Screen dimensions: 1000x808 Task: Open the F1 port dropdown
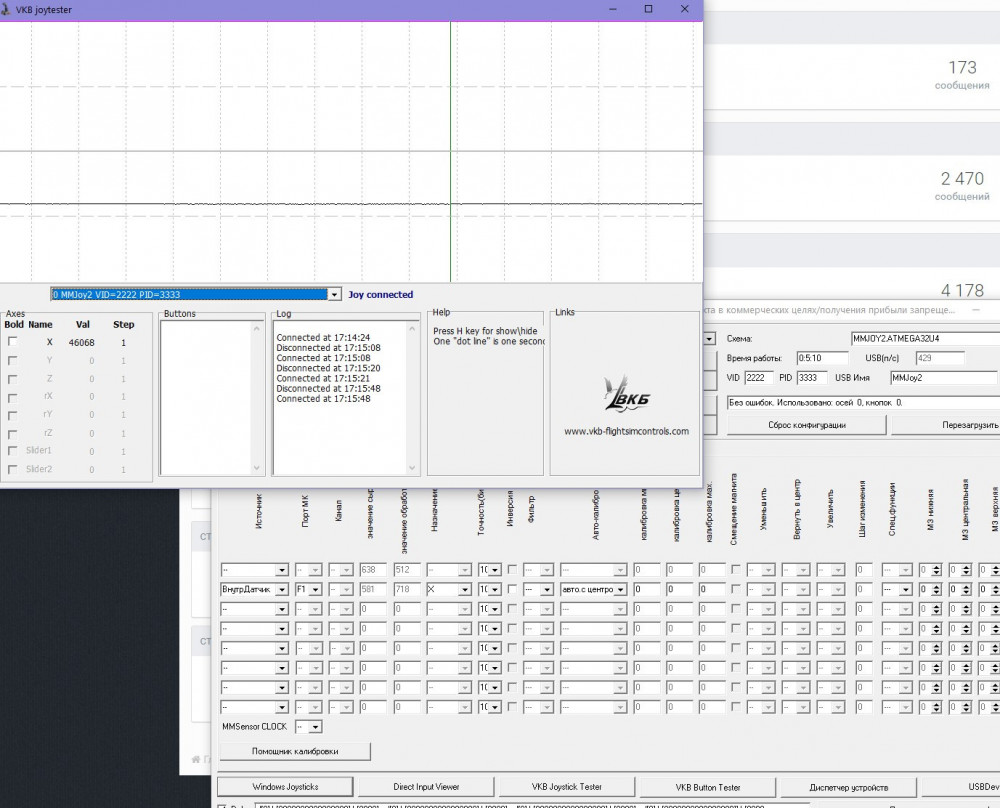pyautogui.click(x=316, y=590)
